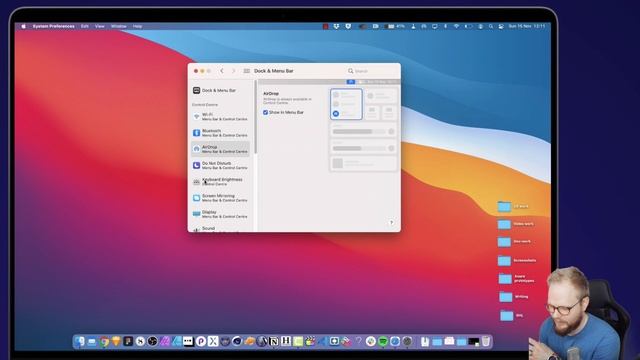Open Control Centre from the menu bar

(x=501, y=26)
